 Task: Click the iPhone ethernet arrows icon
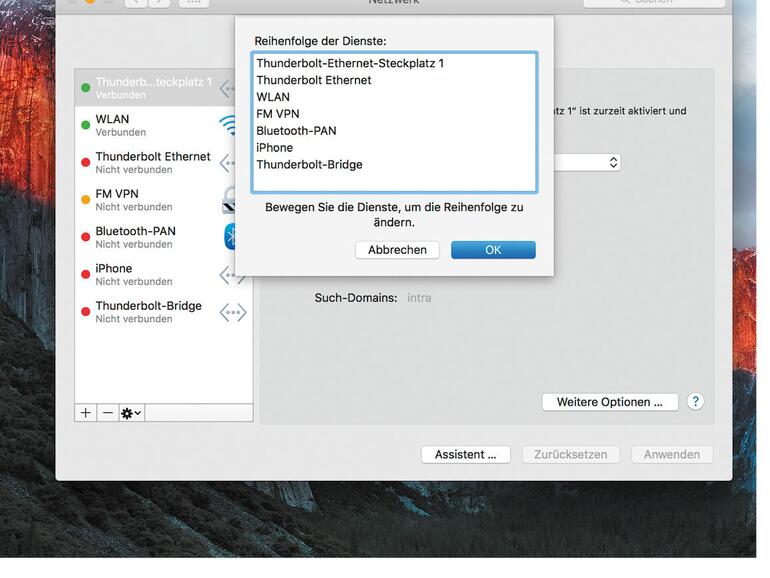232,275
